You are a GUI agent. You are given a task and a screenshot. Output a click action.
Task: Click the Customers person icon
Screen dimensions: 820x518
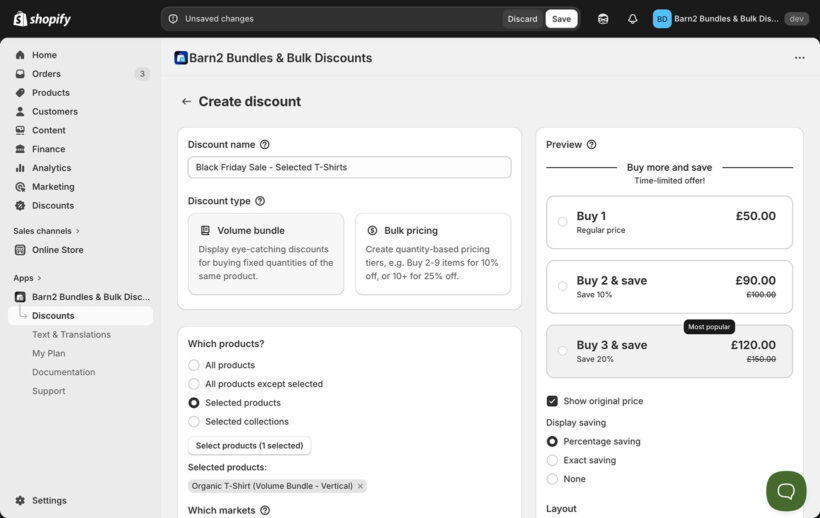pyautogui.click(x=20, y=111)
